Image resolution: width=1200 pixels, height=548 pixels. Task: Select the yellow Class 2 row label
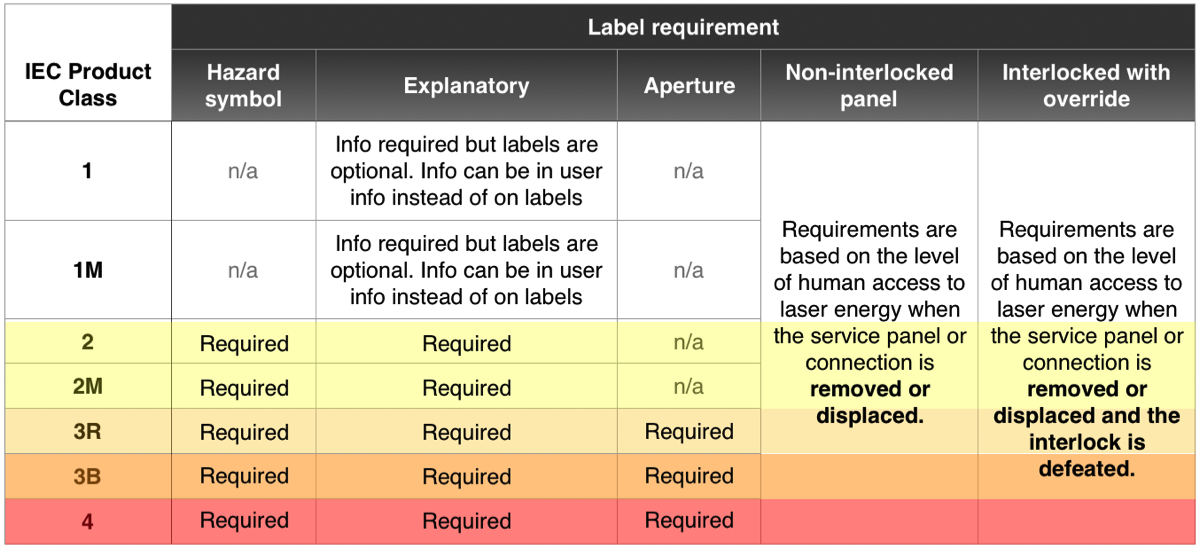(x=87, y=342)
